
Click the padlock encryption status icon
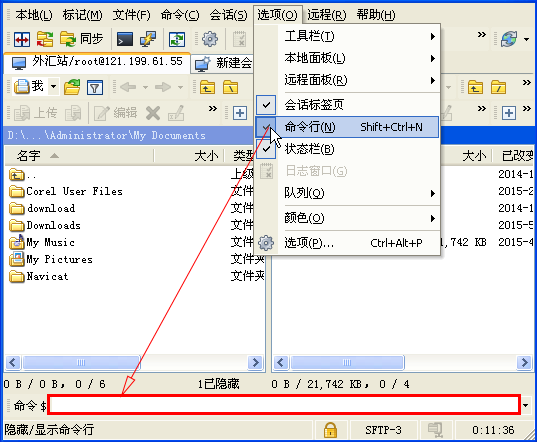click(x=330, y=430)
